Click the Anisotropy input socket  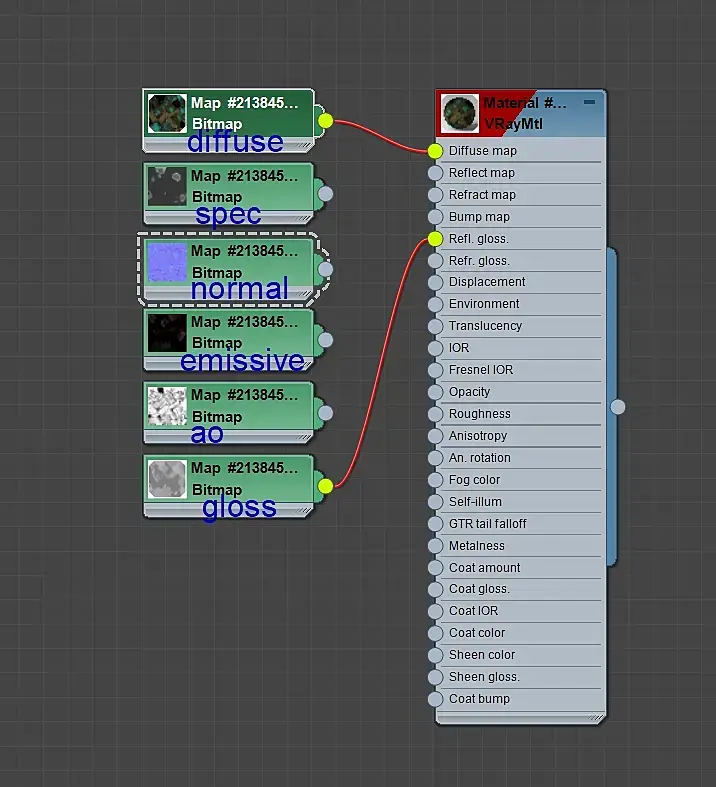click(x=436, y=436)
